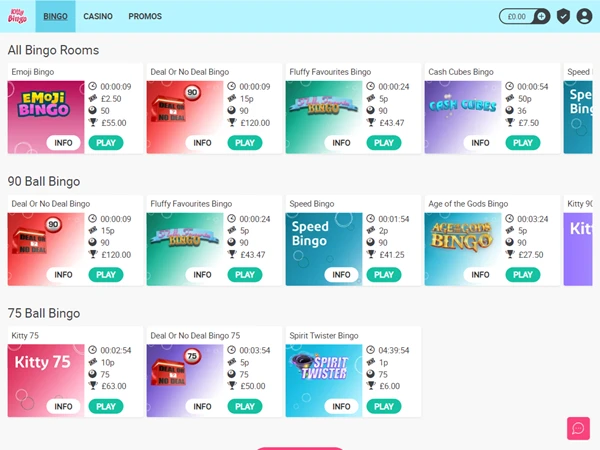The image size is (600, 450).
Task: Click the Spirit Twister Bingo room title
Action: [x=324, y=336]
